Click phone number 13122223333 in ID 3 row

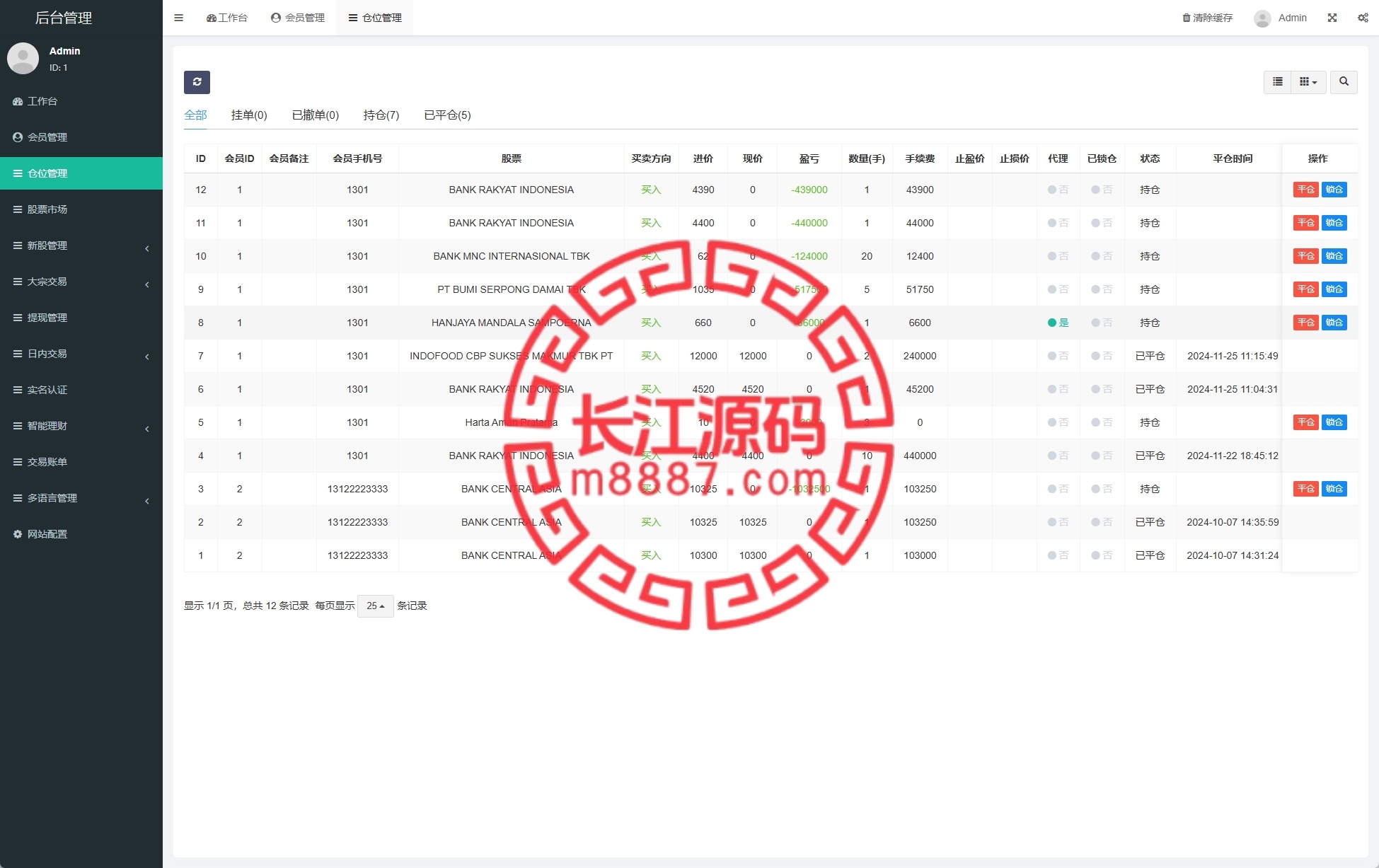pyautogui.click(x=357, y=489)
